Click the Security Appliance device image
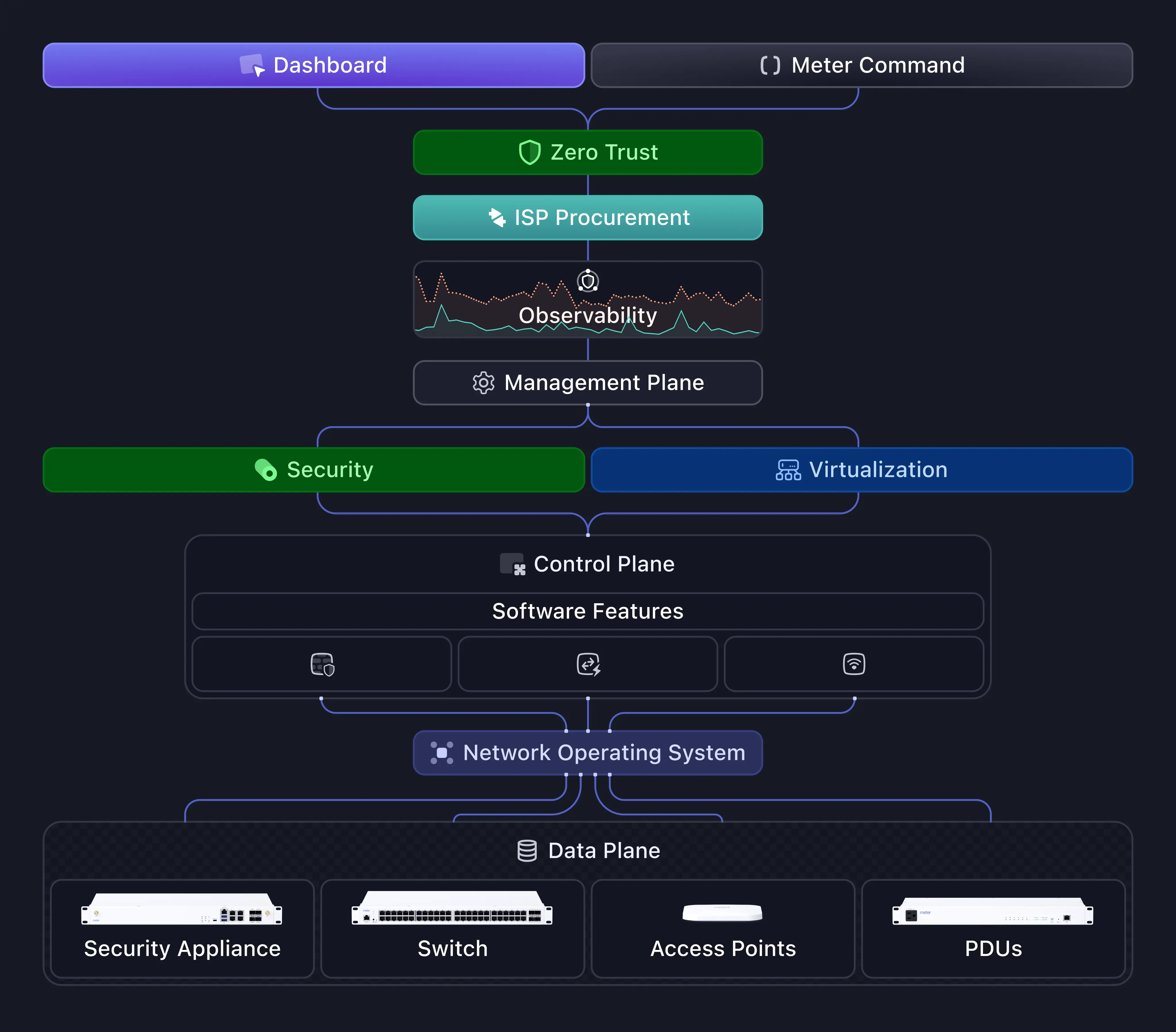The width and height of the screenshot is (1176, 1032). point(182,909)
